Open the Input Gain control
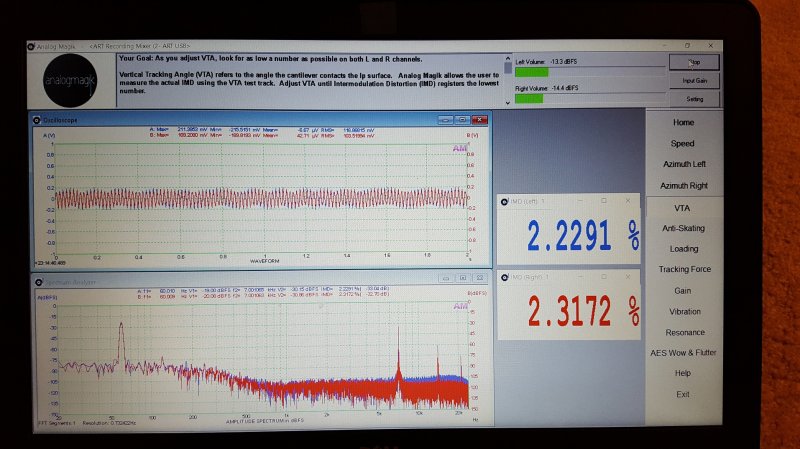The height and width of the screenshot is (449, 800). 694,81
